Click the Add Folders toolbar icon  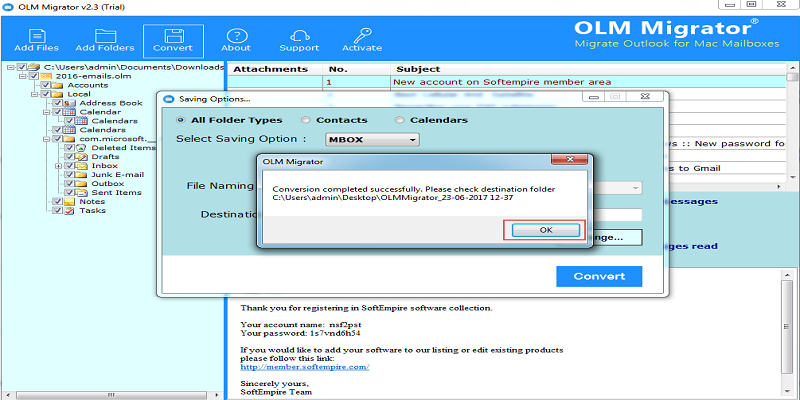[x=105, y=37]
